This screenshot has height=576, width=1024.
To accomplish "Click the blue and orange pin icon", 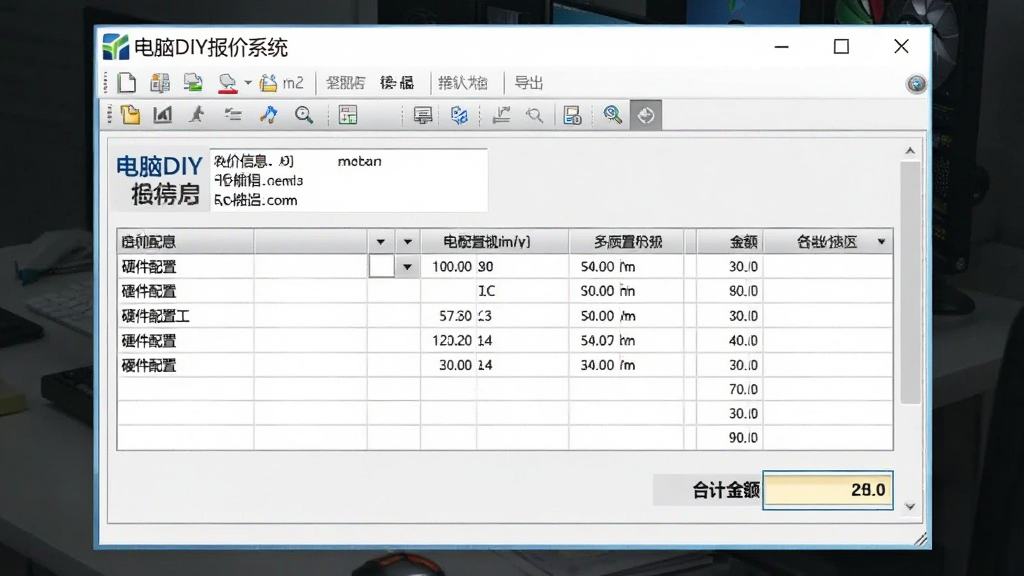I will [268, 115].
